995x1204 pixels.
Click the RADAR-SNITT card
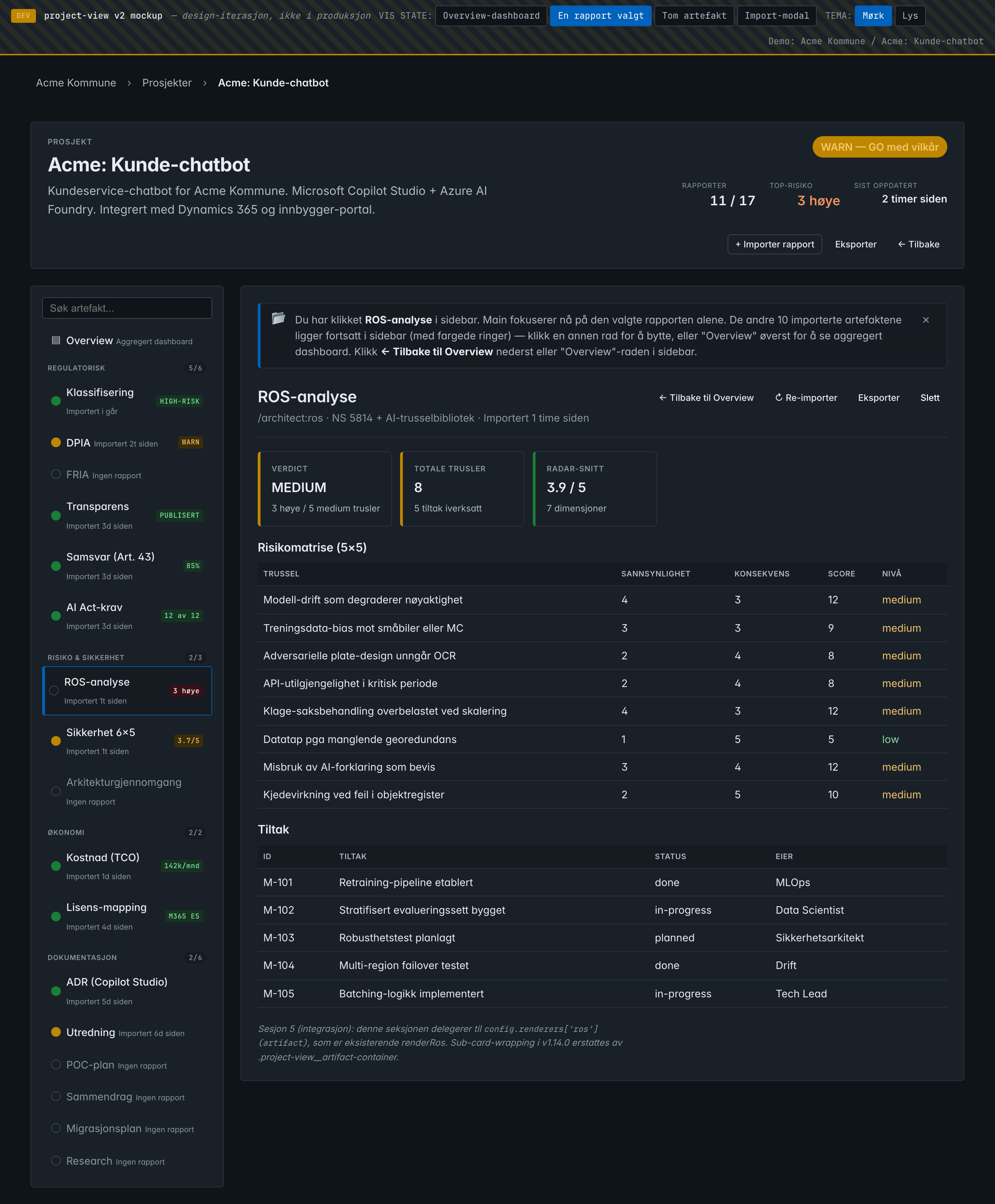point(594,489)
